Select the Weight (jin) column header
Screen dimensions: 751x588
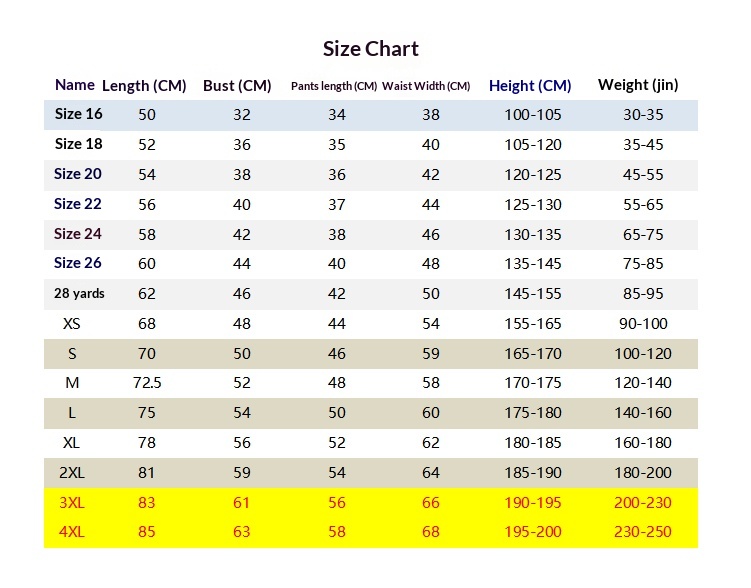[638, 85]
